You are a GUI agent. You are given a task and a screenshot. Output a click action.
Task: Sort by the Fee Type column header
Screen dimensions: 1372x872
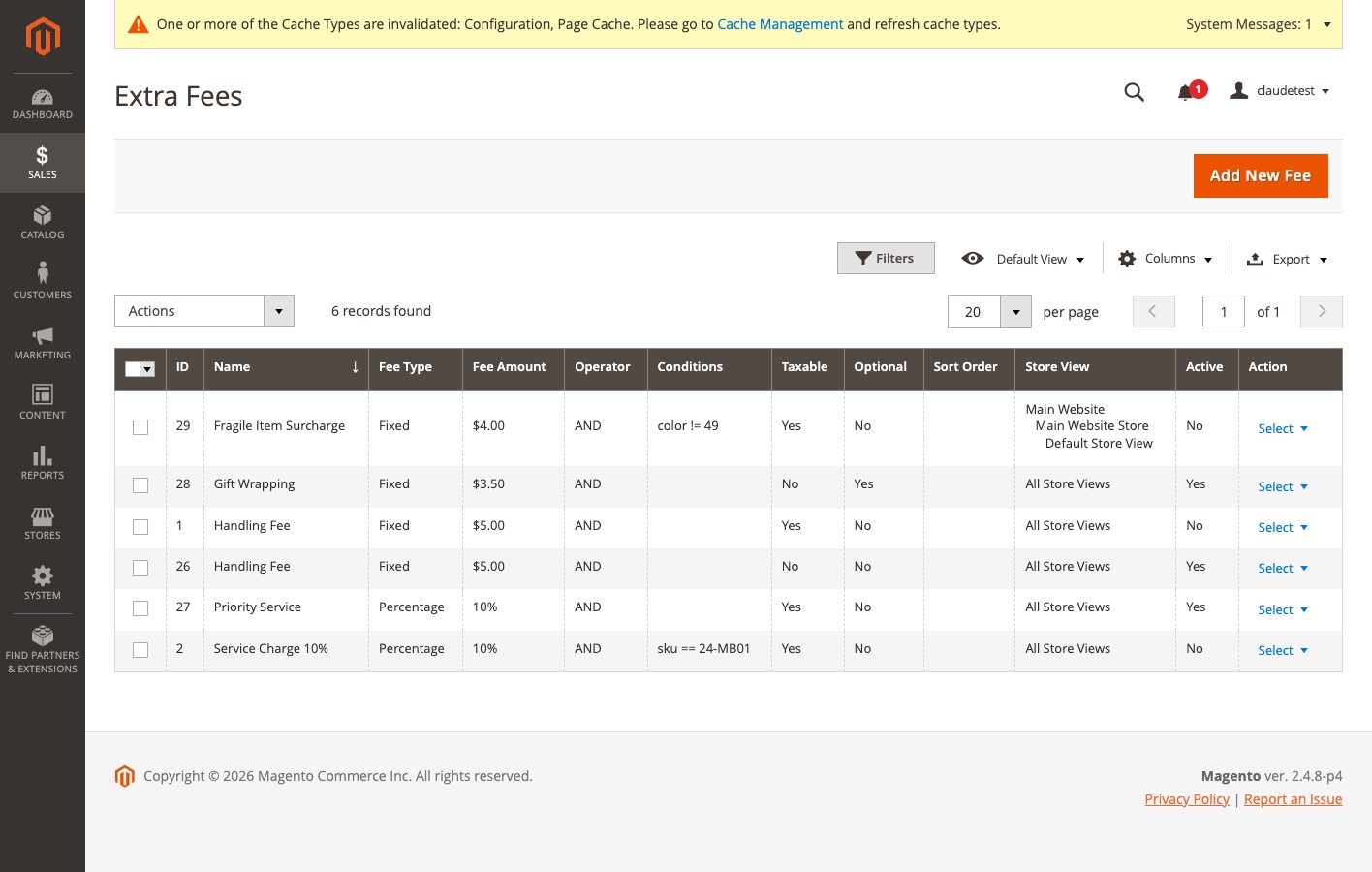click(x=416, y=367)
